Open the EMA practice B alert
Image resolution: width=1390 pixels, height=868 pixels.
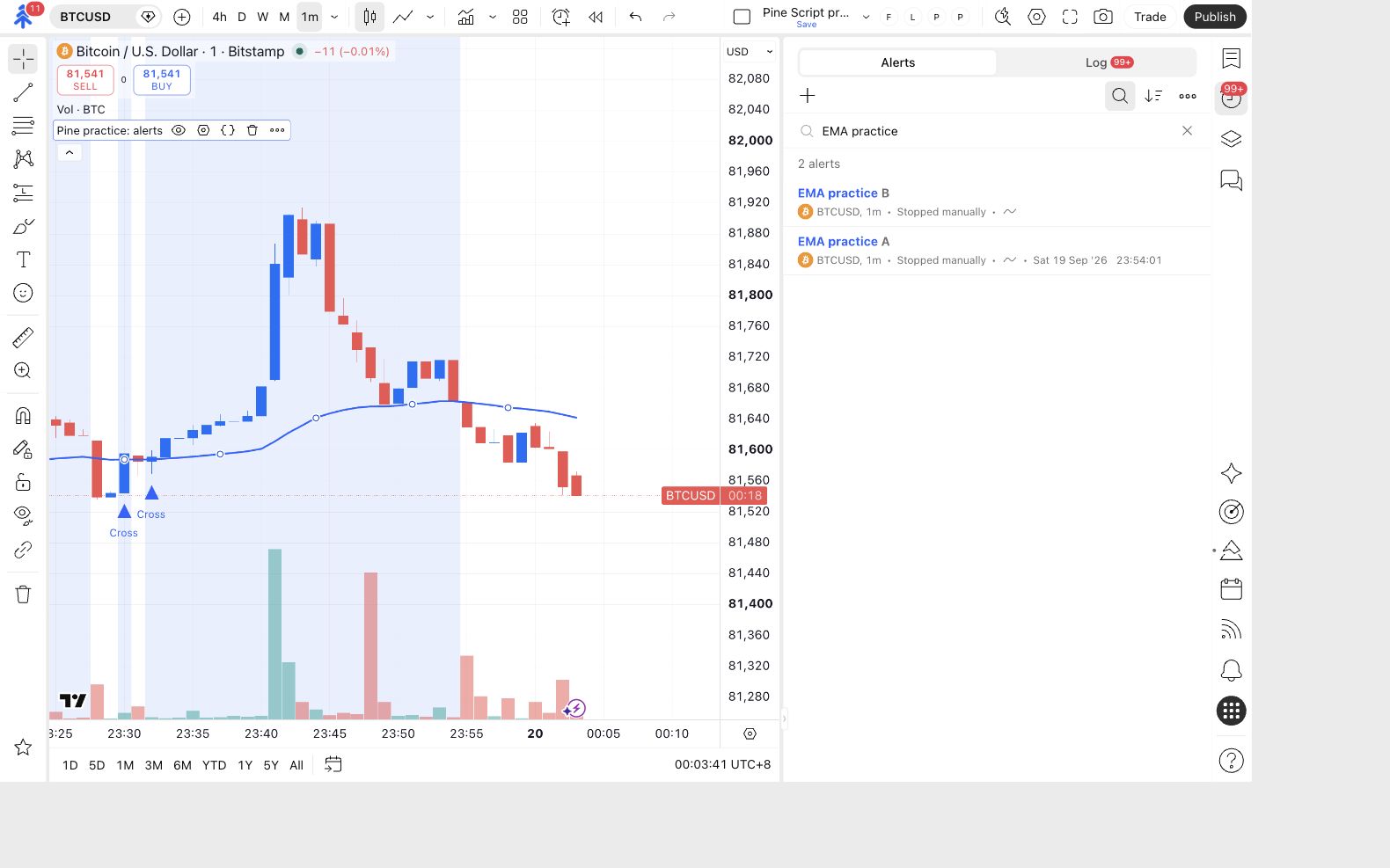click(x=997, y=202)
